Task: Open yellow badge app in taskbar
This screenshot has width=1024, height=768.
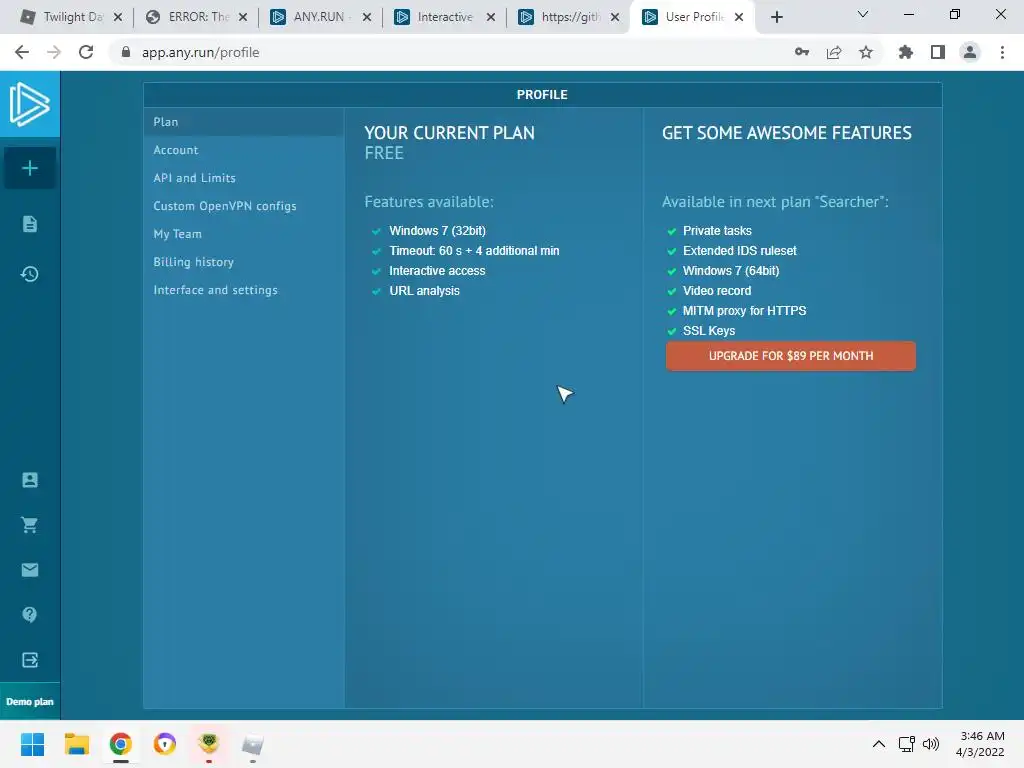Action: pos(209,743)
